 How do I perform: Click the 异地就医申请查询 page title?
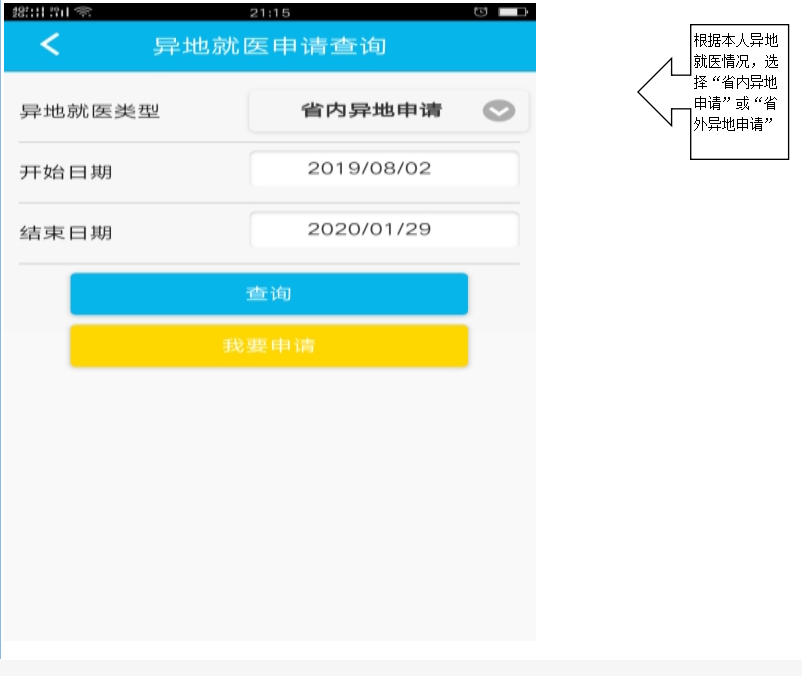coord(269,46)
